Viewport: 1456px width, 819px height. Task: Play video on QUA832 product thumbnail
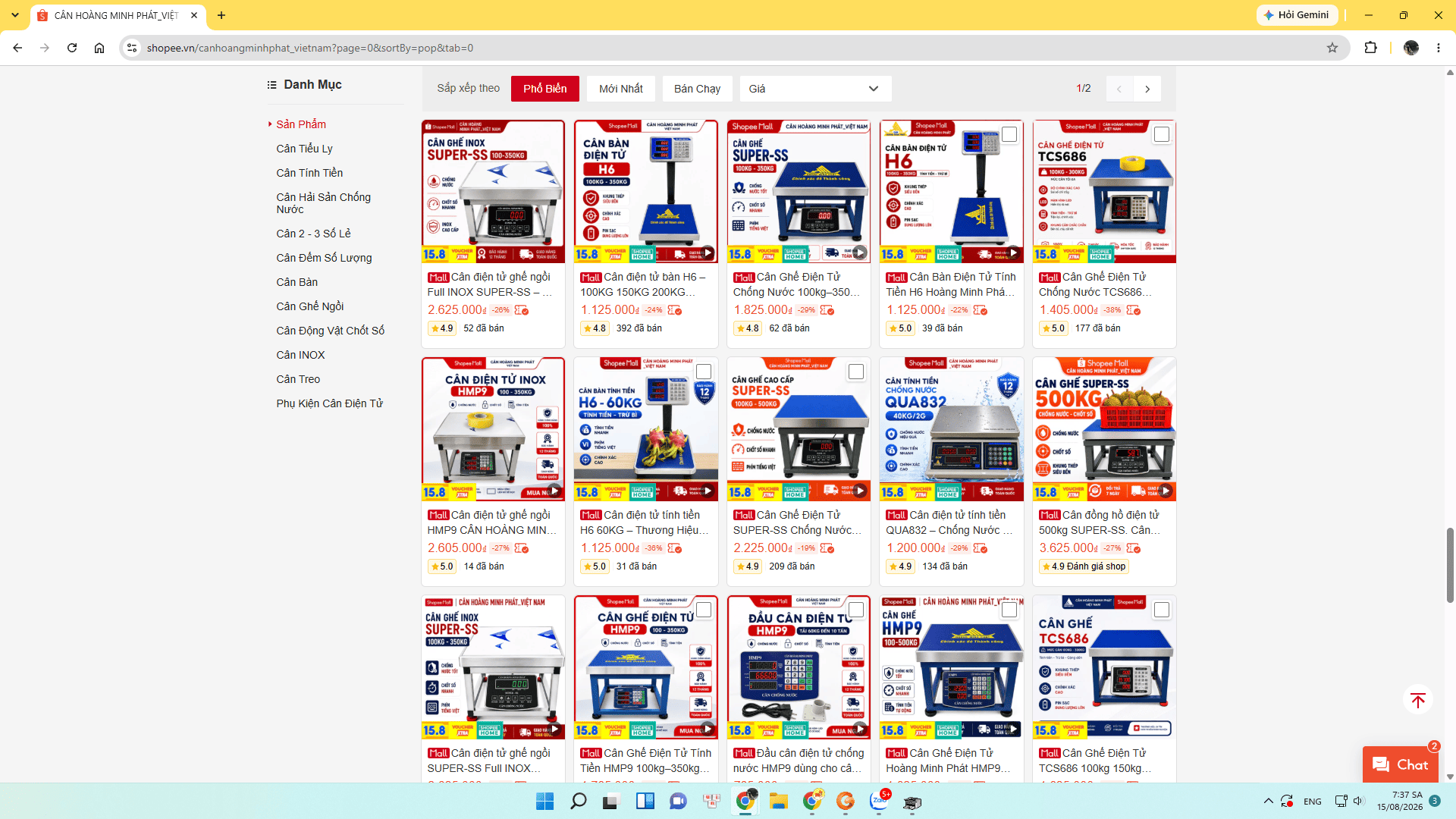coord(1012,491)
